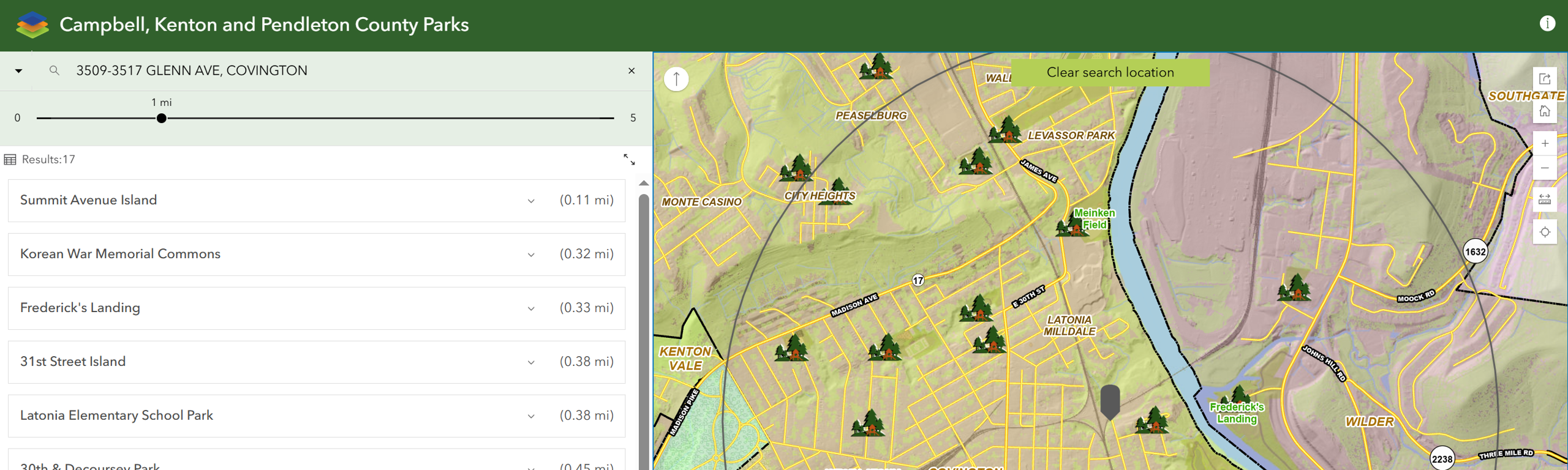1568x470 pixels.
Task: Click the SOUTHGATE map label
Action: pyautogui.click(x=1526, y=96)
